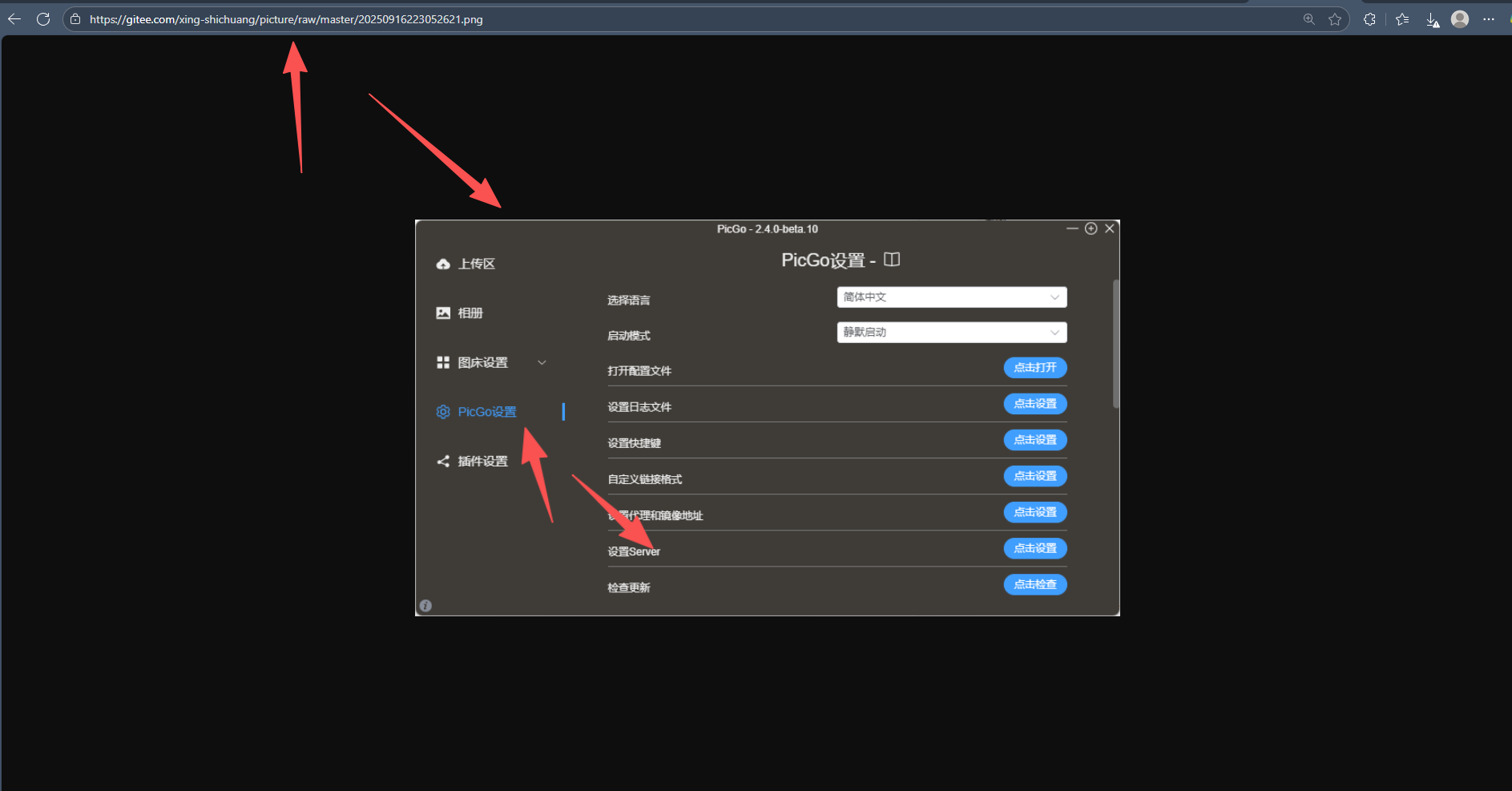Click the 自定义链接格式 label
The image size is (1512, 791).
click(645, 479)
